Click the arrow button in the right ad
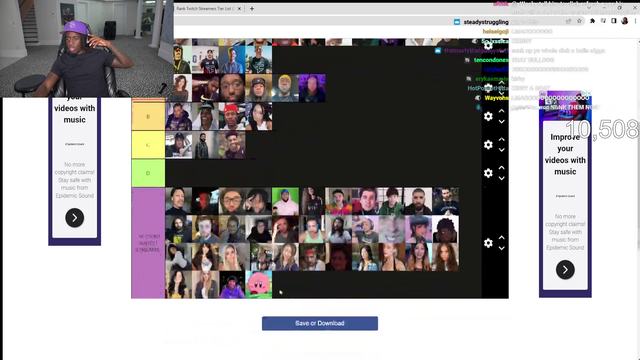Viewport: 640px width, 360px height. point(565,269)
